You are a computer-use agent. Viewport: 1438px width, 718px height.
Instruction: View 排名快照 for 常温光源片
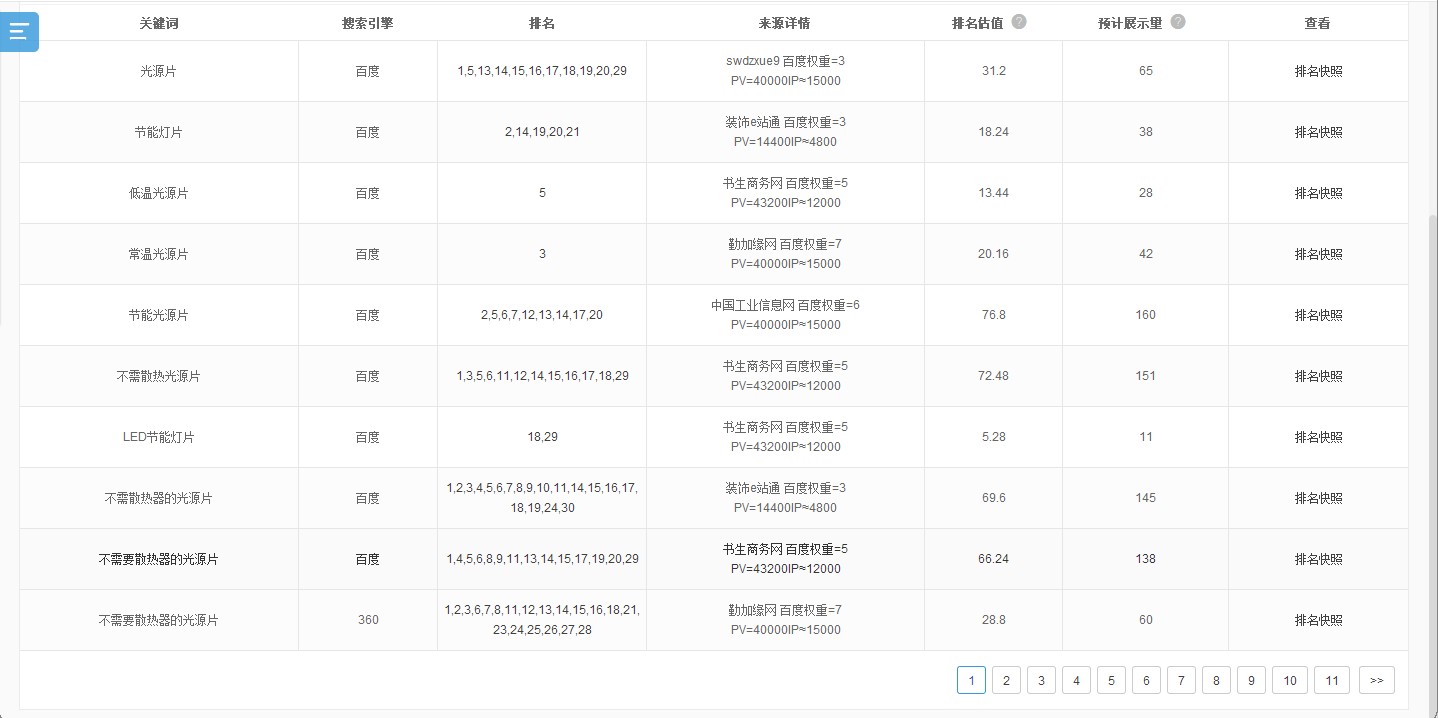click(x=1318, y=254)
